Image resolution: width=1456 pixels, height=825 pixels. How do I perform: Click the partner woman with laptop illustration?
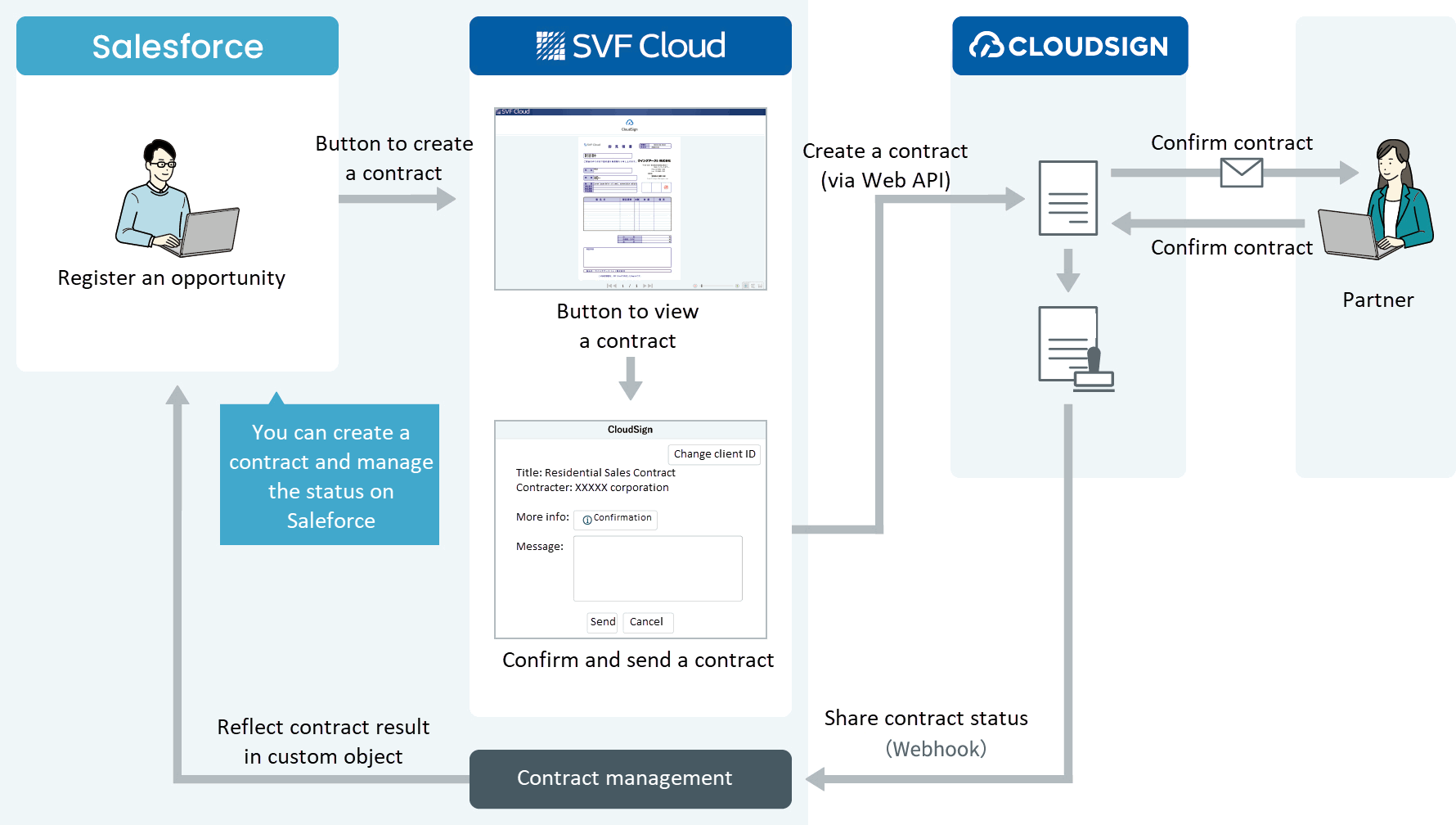pos(1376,200)
